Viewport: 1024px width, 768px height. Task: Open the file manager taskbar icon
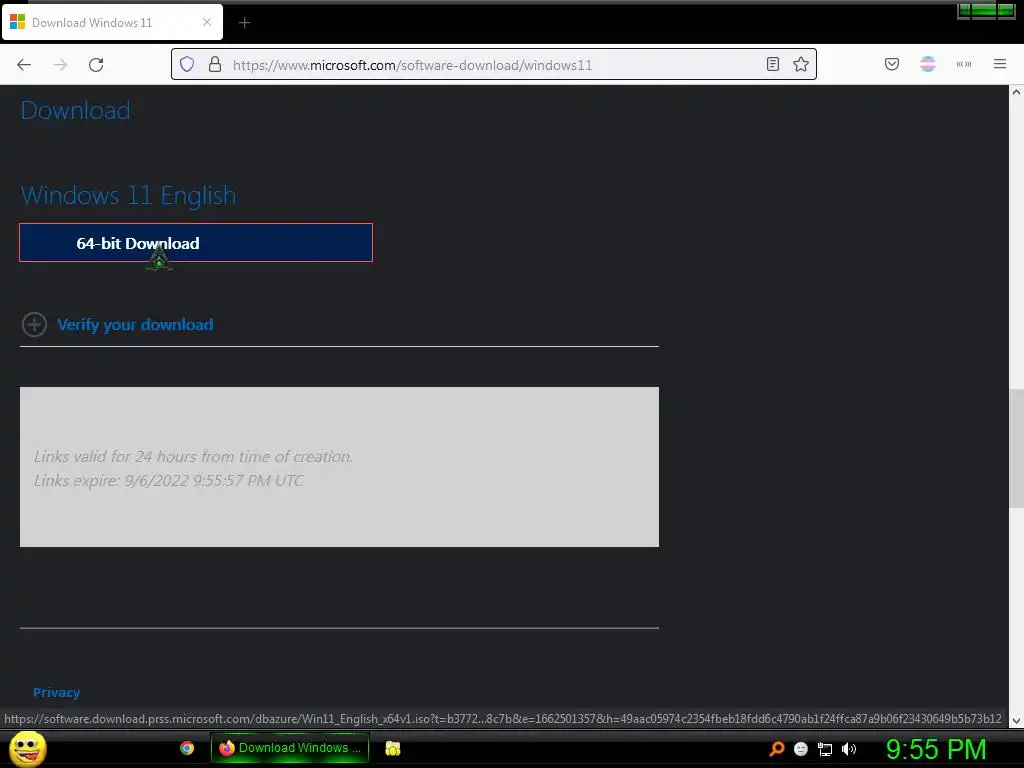pos(392,748)
